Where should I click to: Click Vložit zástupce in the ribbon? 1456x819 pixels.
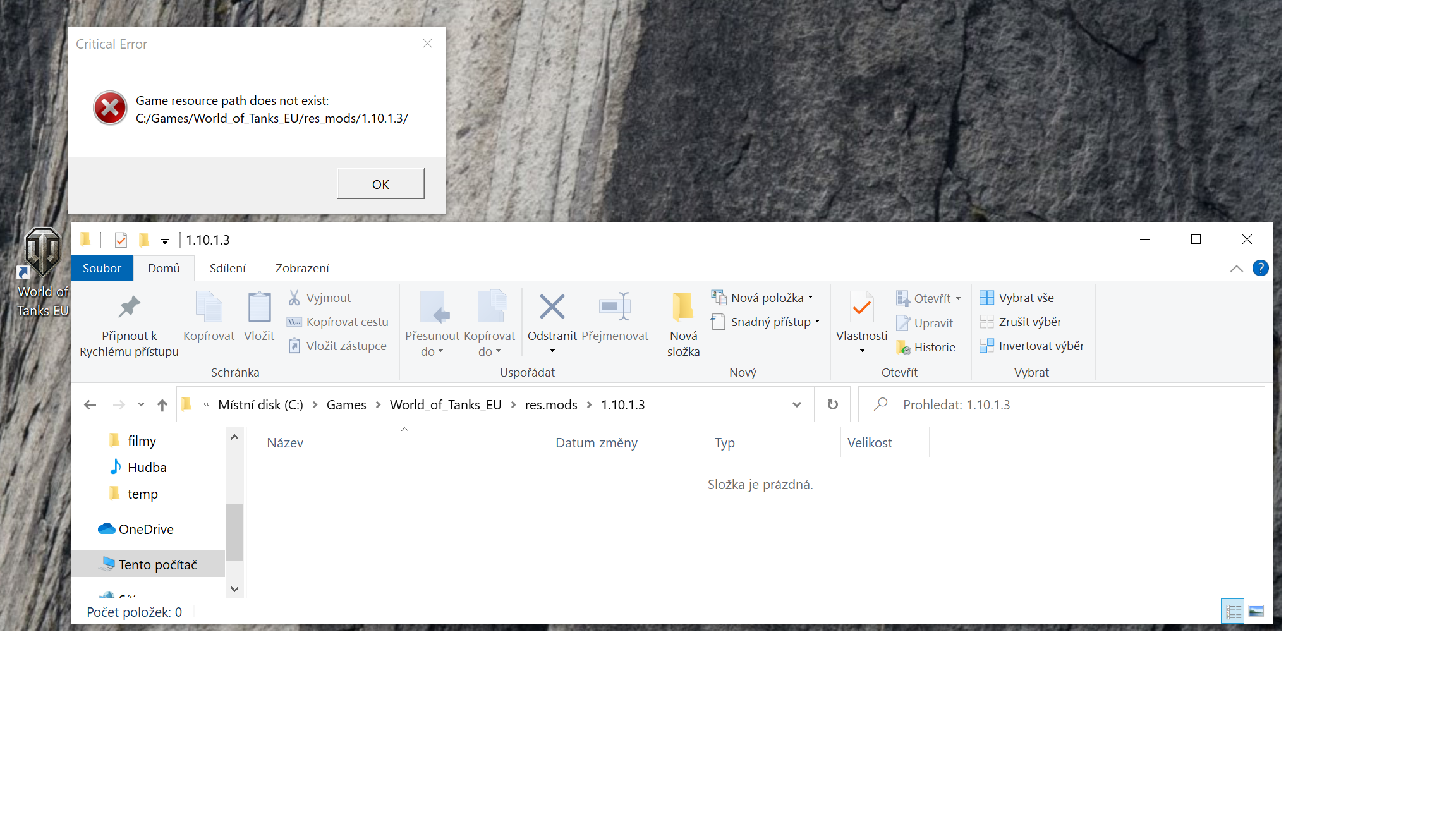(337, 346)
